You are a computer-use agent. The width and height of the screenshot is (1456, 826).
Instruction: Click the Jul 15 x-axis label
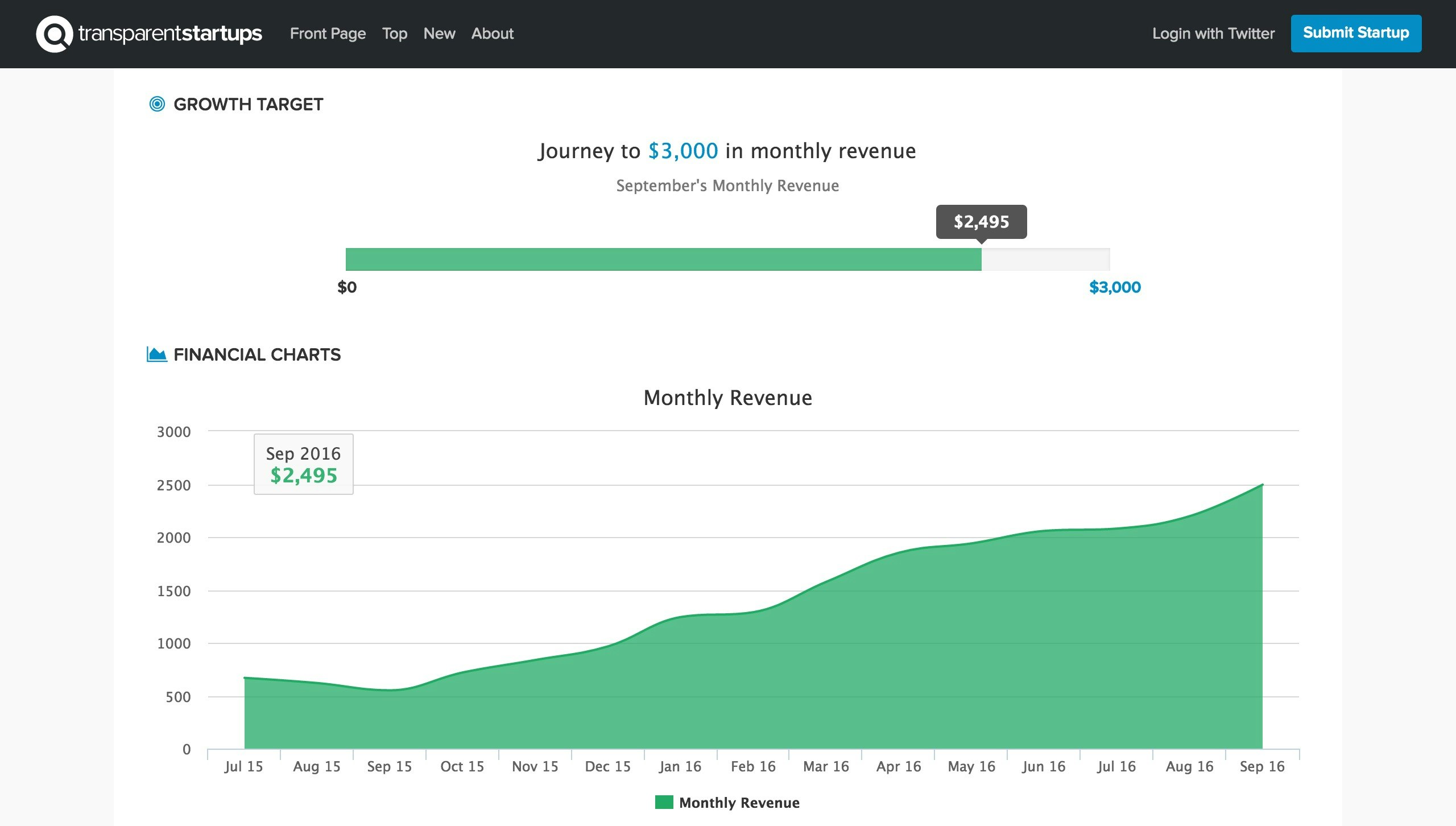point(243,766)
